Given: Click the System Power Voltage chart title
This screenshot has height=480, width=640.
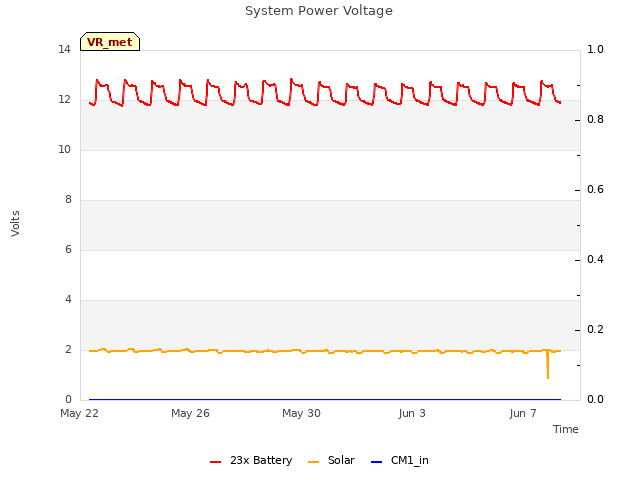Looking at the screenshot, I should pyautogui.click(x=319, y=11).
